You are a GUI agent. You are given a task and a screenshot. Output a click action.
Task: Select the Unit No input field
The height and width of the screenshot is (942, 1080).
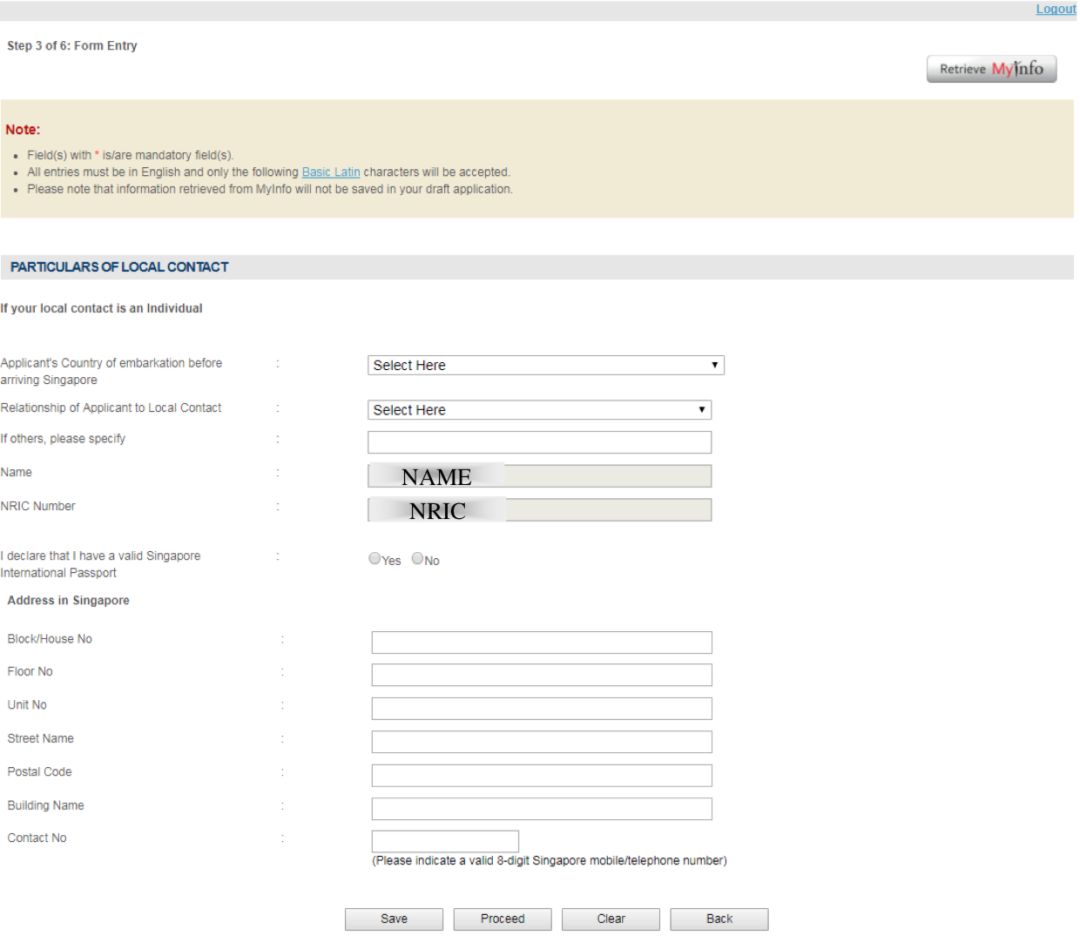pos(541,708)
